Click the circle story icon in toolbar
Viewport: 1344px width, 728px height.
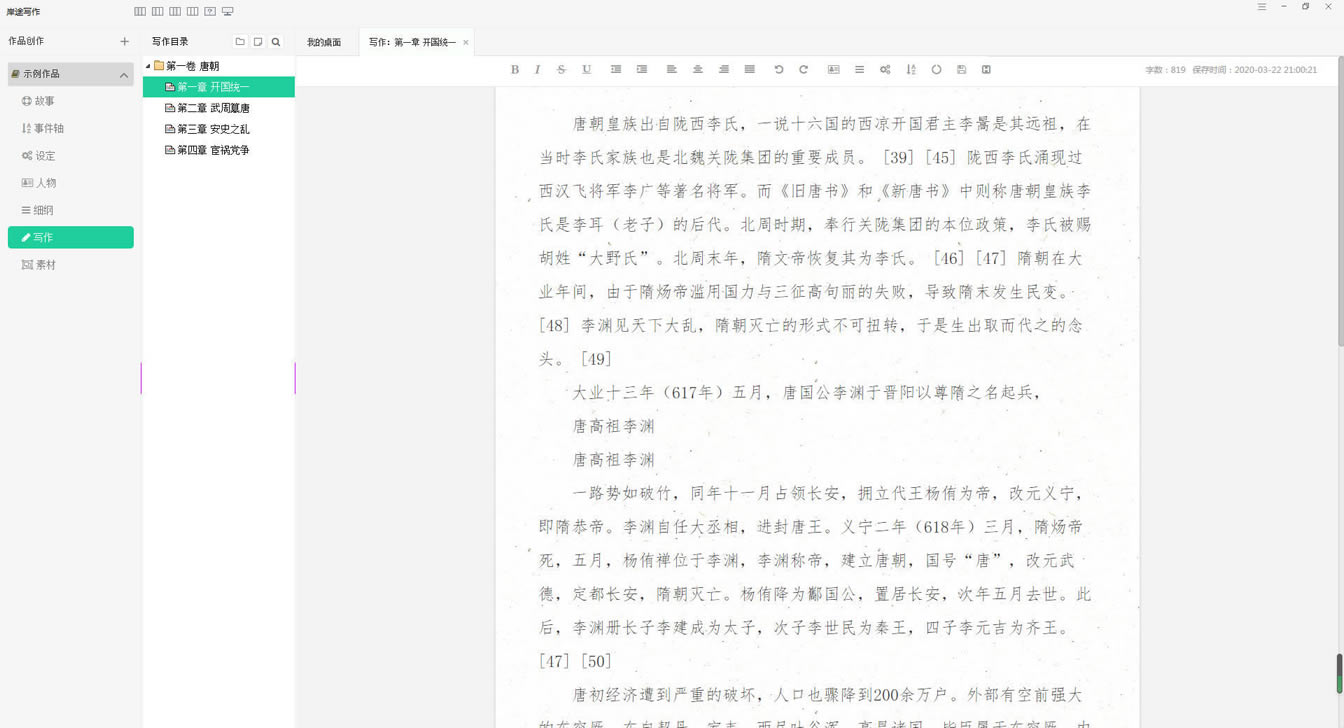(936, 70)
